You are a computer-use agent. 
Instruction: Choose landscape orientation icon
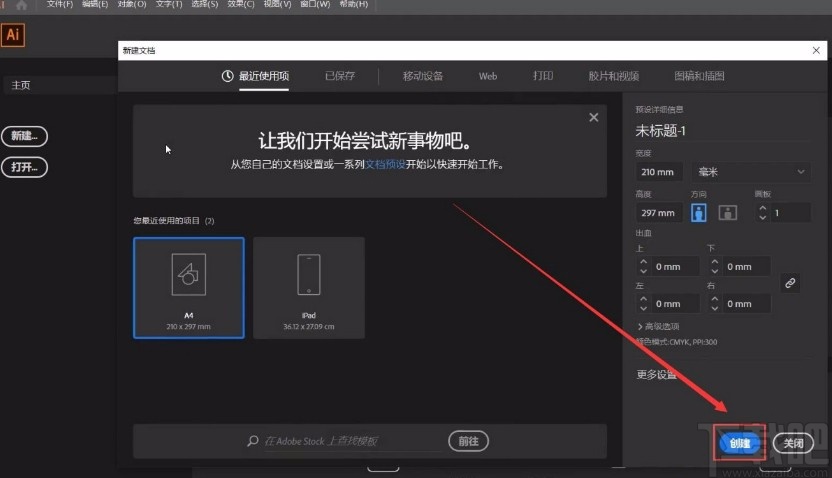click(x=727, y=213)
